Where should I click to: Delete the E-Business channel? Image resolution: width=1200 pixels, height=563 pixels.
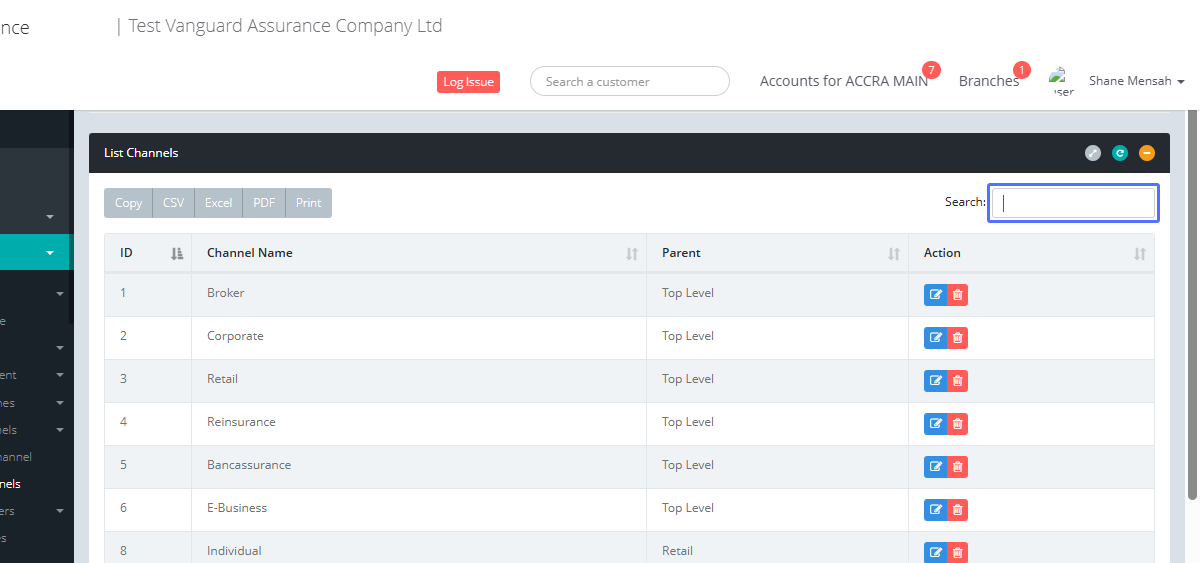click(x=958, y=509)
